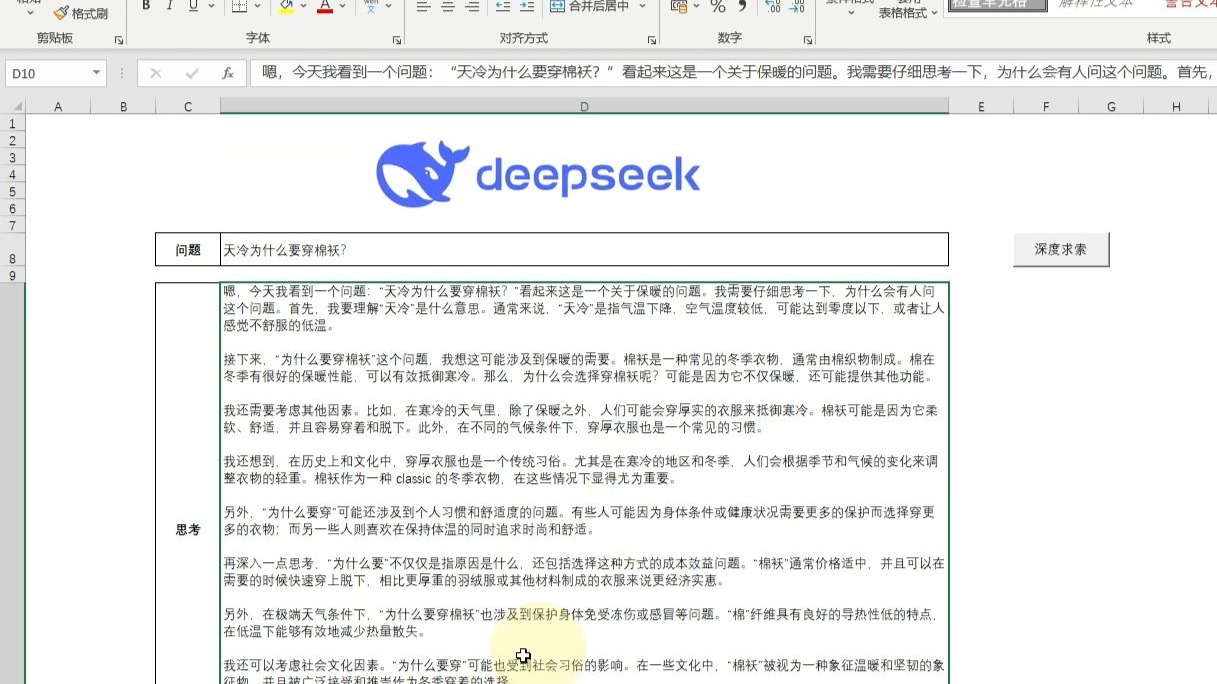Click the increase decimal icon
1217x684 pixels.
pos(774,9)
